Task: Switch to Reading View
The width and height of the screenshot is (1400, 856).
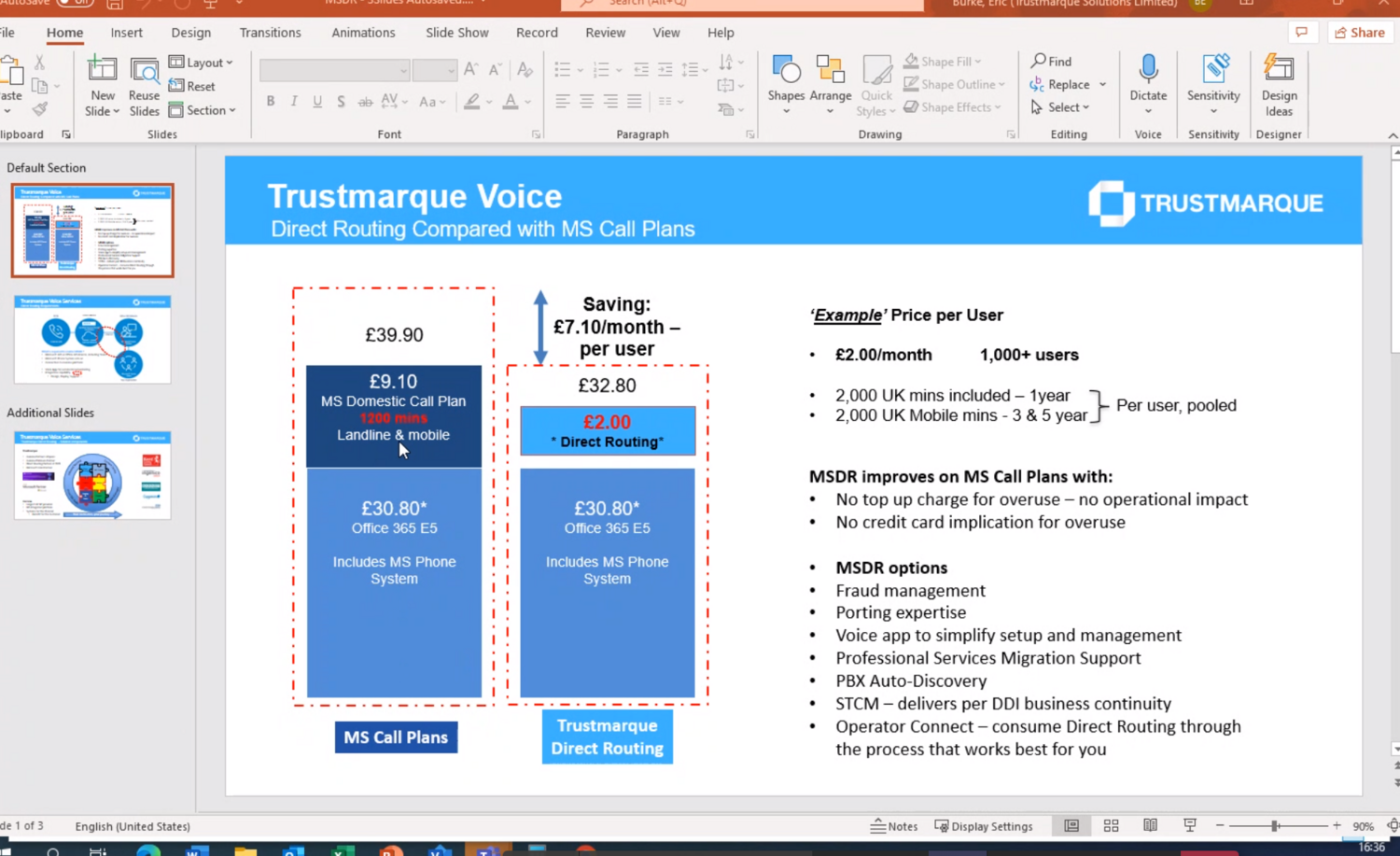Action: (x=1150, y=826)
